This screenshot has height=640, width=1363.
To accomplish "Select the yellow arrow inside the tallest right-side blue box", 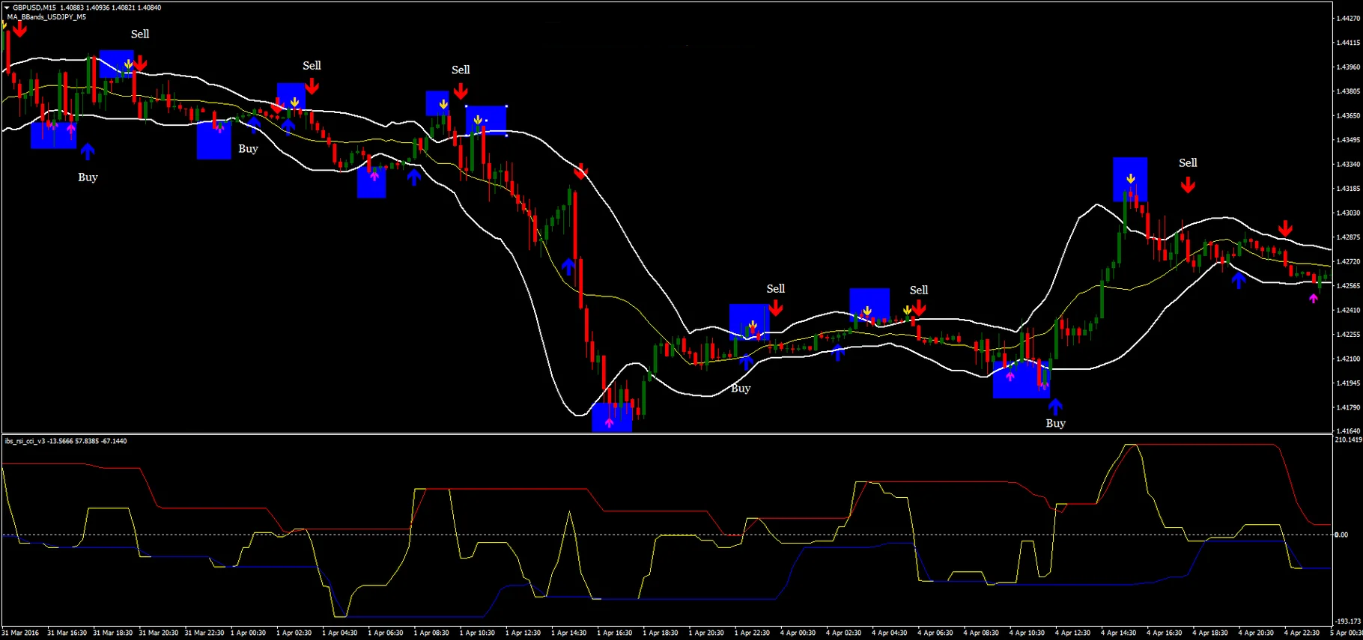I will (1130, 179).
